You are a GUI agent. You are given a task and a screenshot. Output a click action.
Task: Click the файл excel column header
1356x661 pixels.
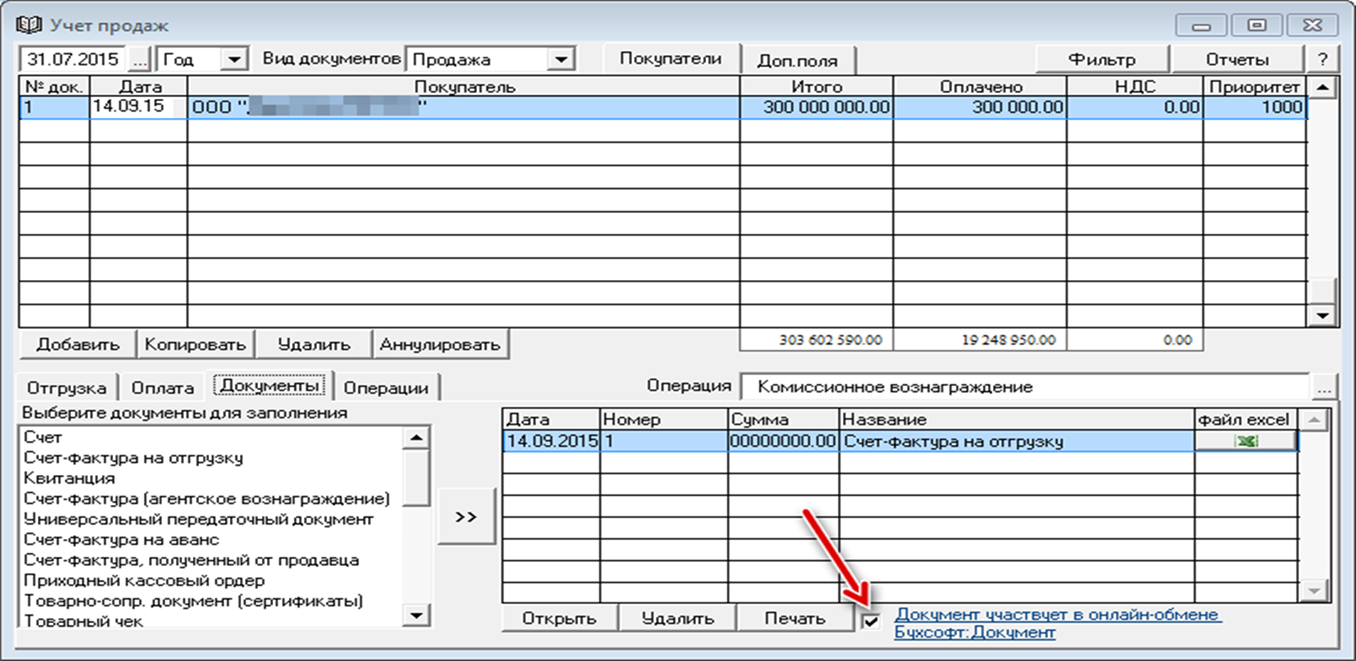1246,420
